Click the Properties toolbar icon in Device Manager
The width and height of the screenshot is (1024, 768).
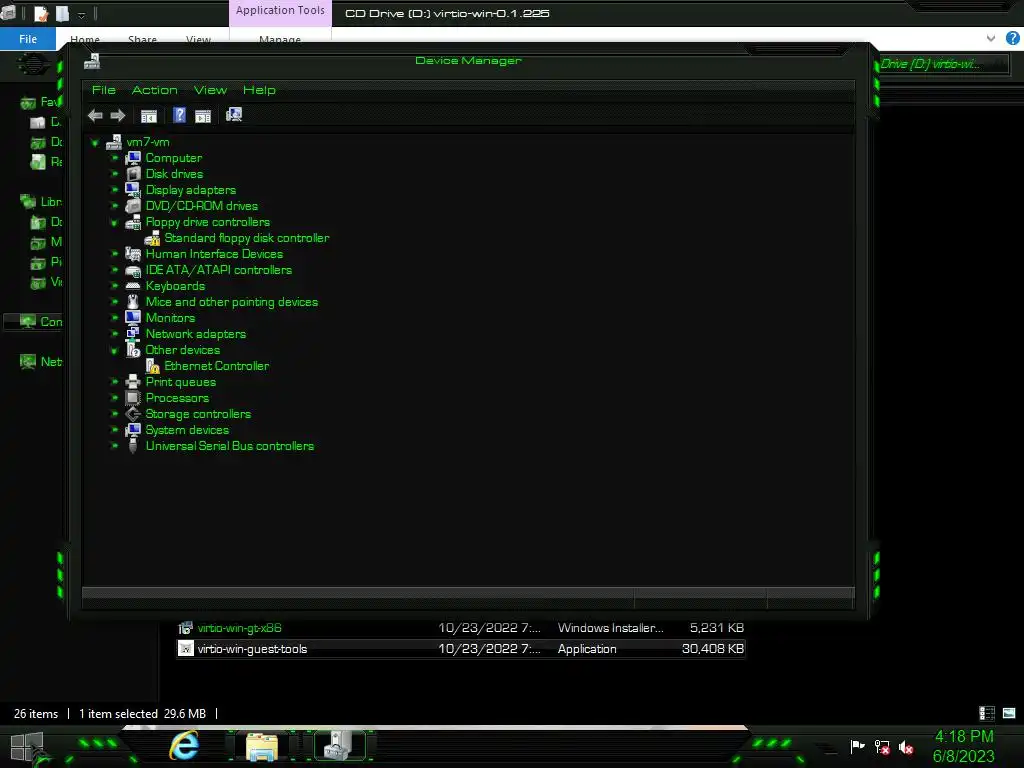coord(149,116)
